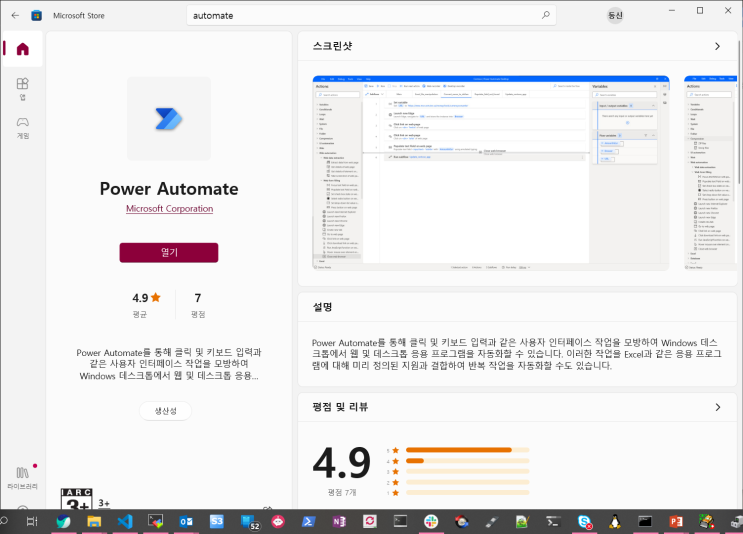This screenshot has height=534, width=743.
Task: Click the 4-star rating bar
Action: (x=467, y=461)
